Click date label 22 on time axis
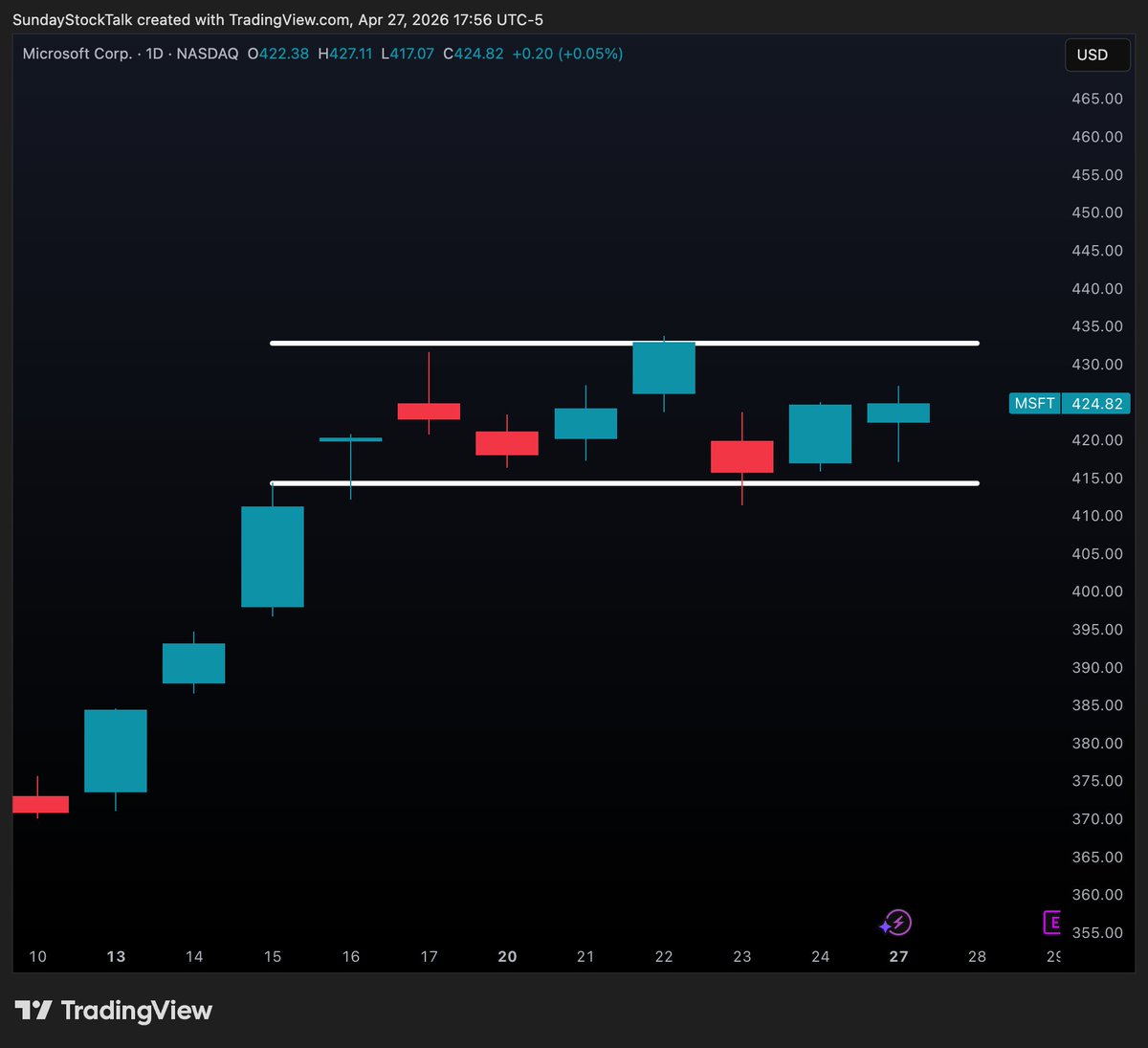1148x1048 pixels. [664, 956]
